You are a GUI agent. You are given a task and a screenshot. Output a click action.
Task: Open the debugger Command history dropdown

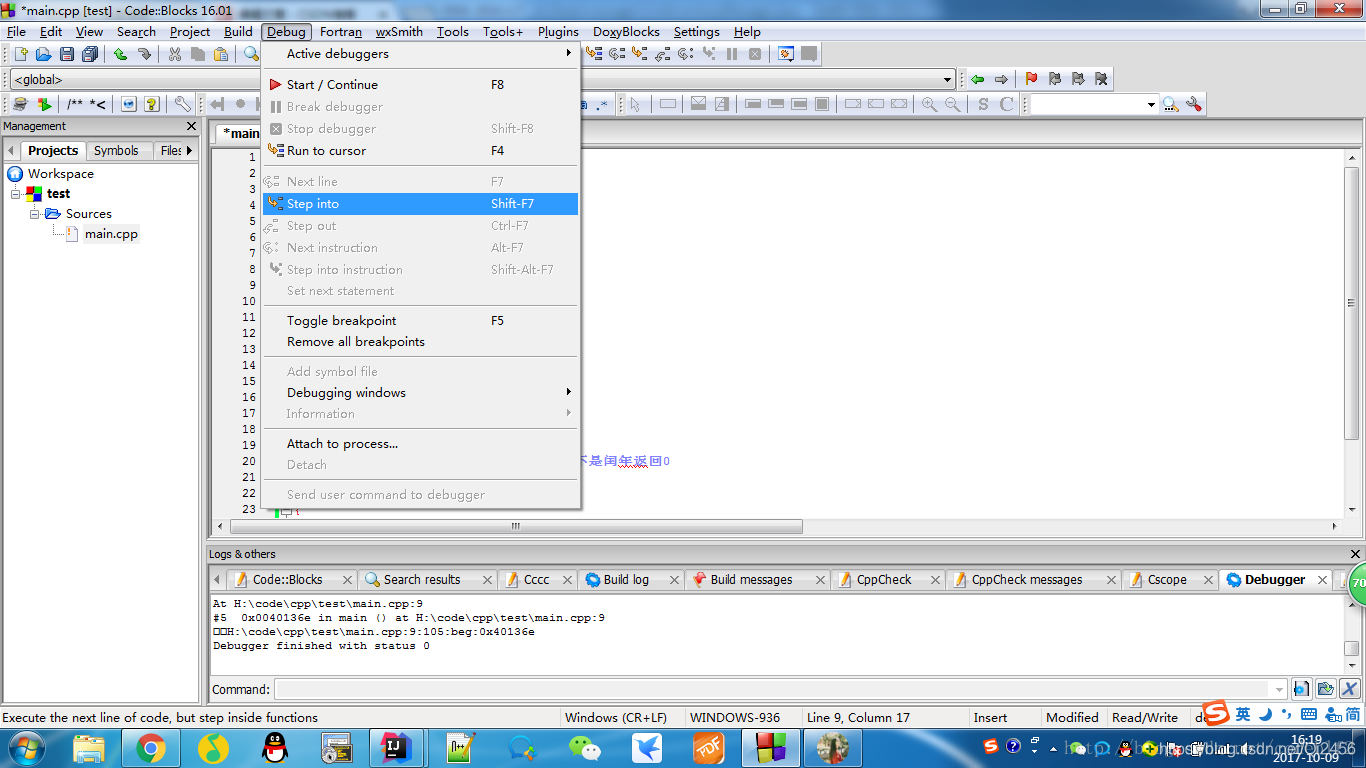tap(1278, 689)
